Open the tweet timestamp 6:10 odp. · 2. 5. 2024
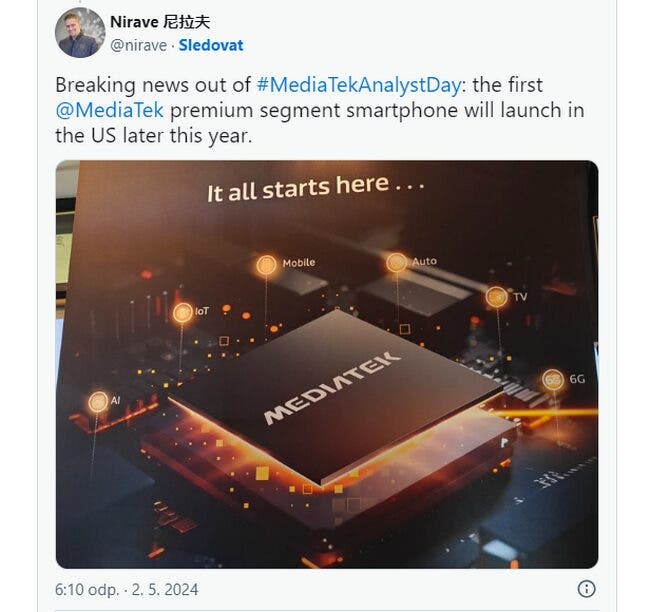This screenshot has width=650, height=612. coord(126,589)
